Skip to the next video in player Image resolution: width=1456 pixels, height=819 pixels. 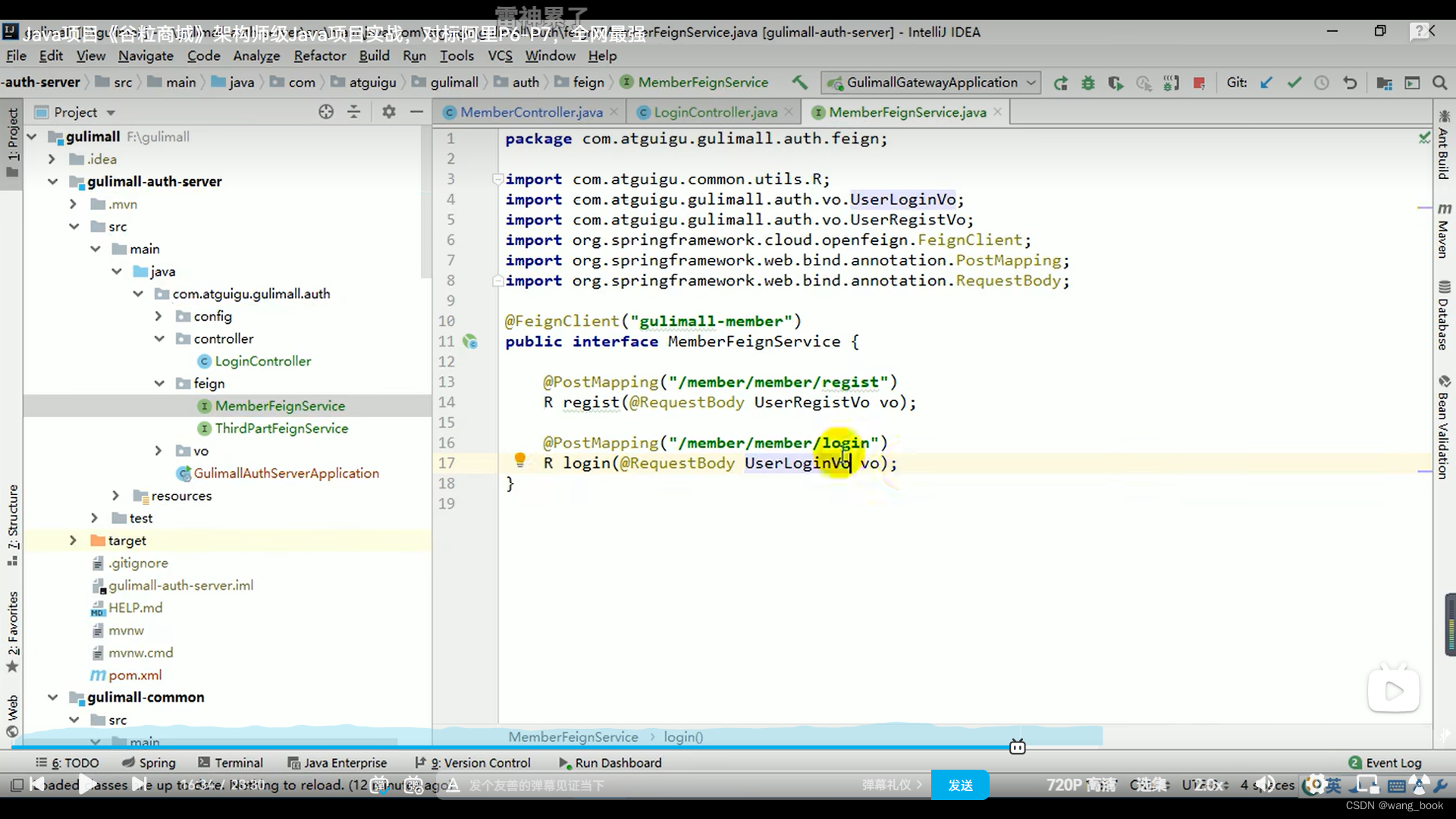point(140,785)
